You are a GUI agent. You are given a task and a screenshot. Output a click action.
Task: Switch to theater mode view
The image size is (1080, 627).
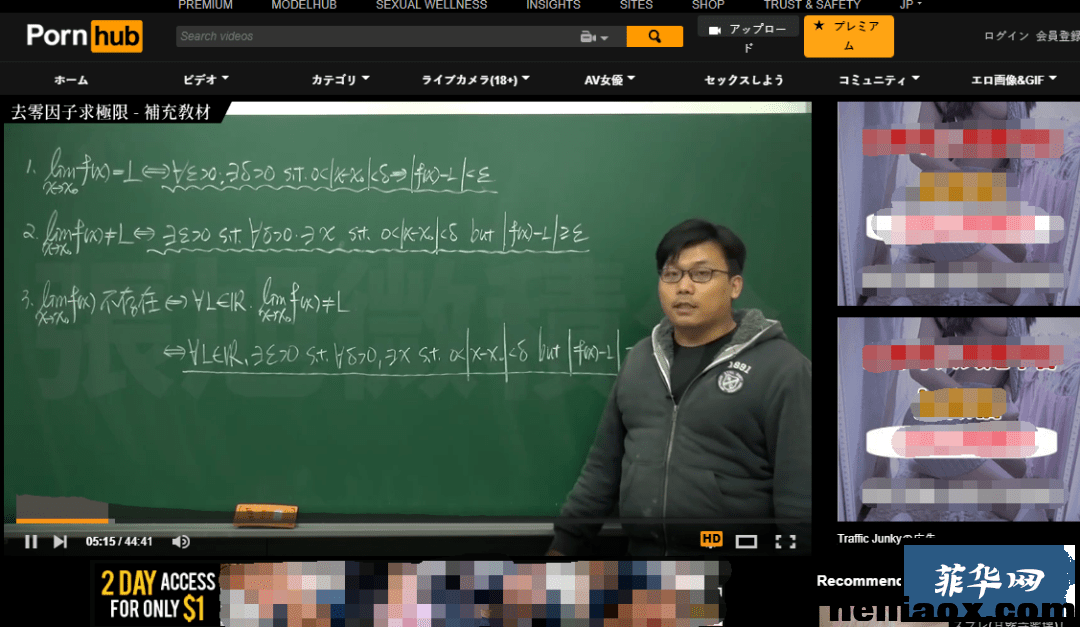coord(746,542)
